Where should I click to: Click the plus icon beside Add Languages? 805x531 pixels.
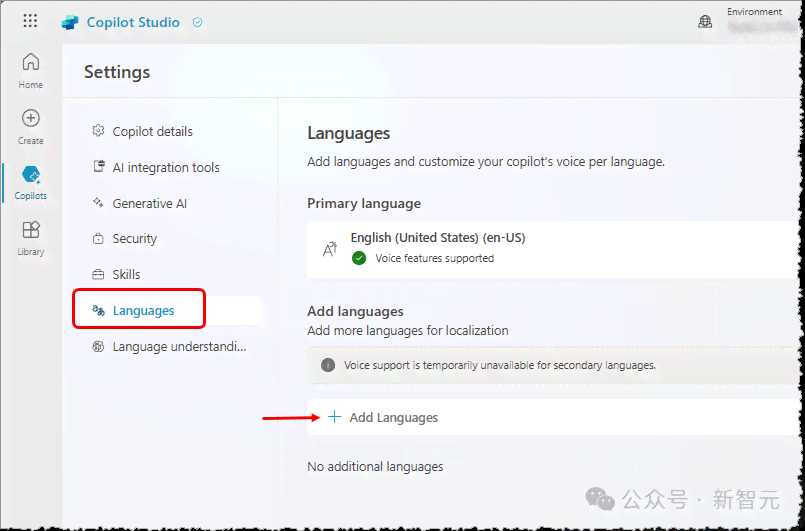[x=334, y=416]
